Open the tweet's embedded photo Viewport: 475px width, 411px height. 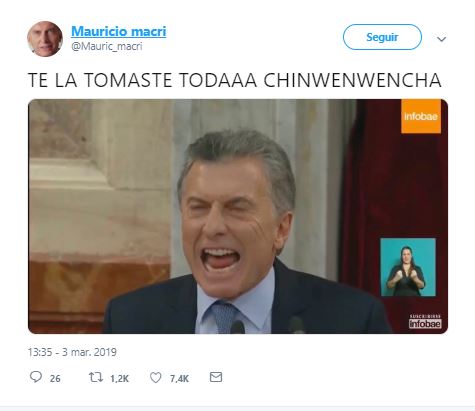[238, 216]
